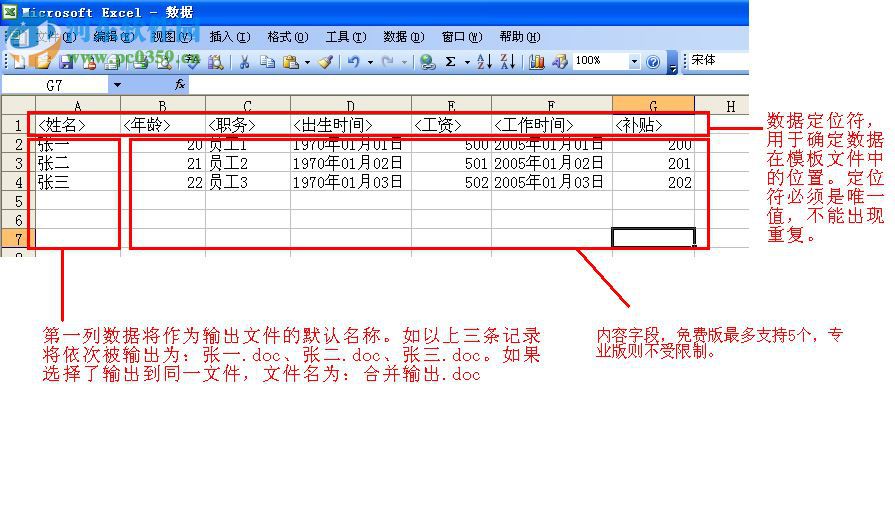Select cell containing <姓名>
This screenshot has height=510, width=895.
tap(78, 125)
